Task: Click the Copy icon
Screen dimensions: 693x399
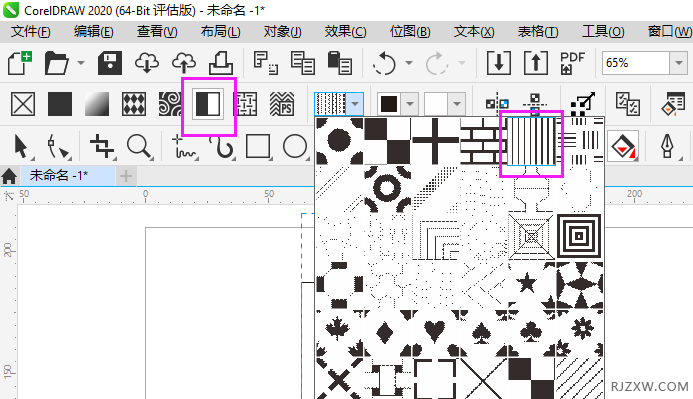Action: (x=303, y=63)
